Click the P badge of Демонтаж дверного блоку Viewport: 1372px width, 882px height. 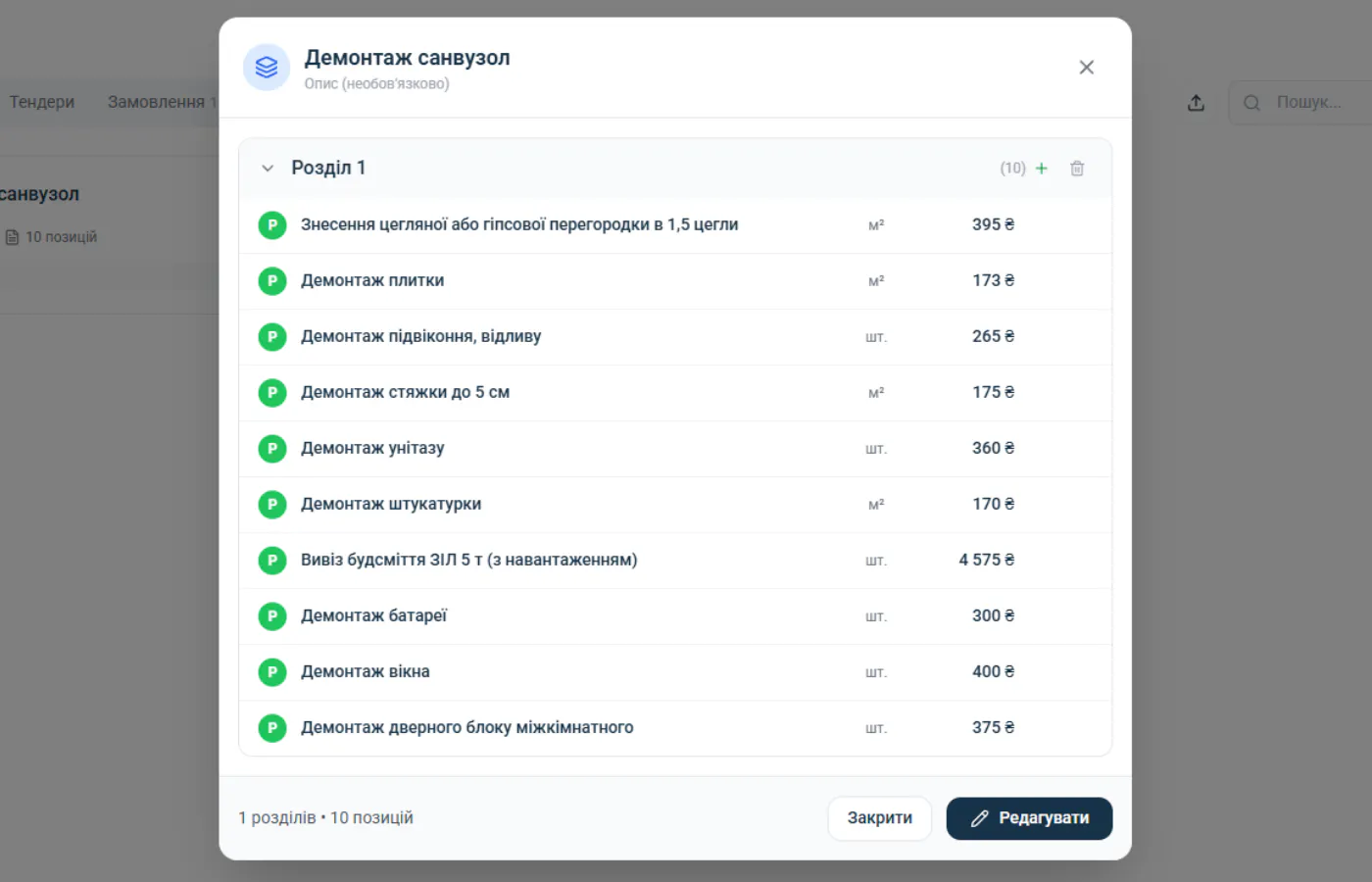(272, 728)
